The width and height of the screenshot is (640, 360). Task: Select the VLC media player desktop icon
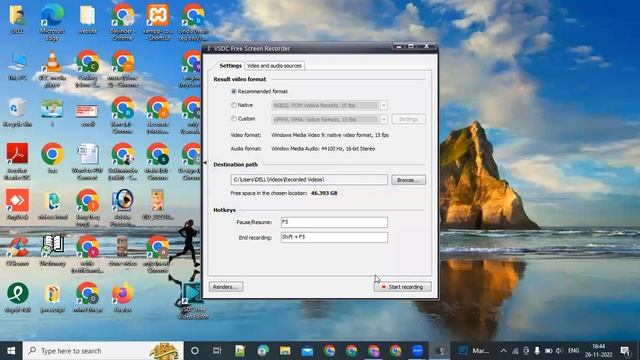pos(52,69)
